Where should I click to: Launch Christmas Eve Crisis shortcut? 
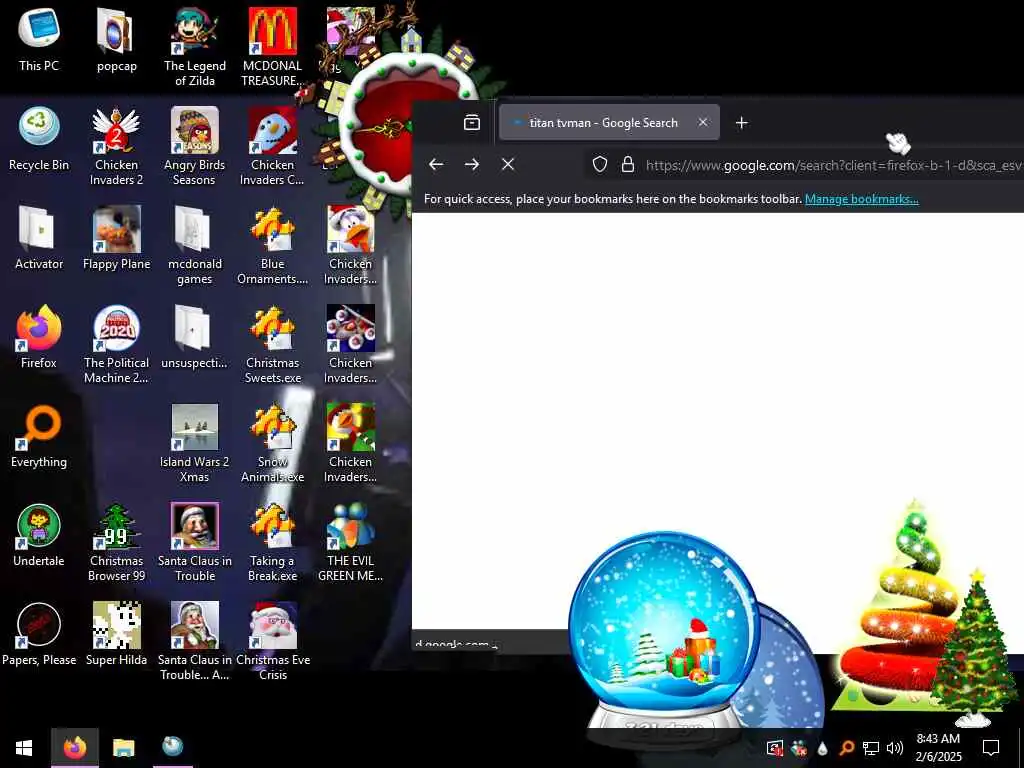(272, 643)
